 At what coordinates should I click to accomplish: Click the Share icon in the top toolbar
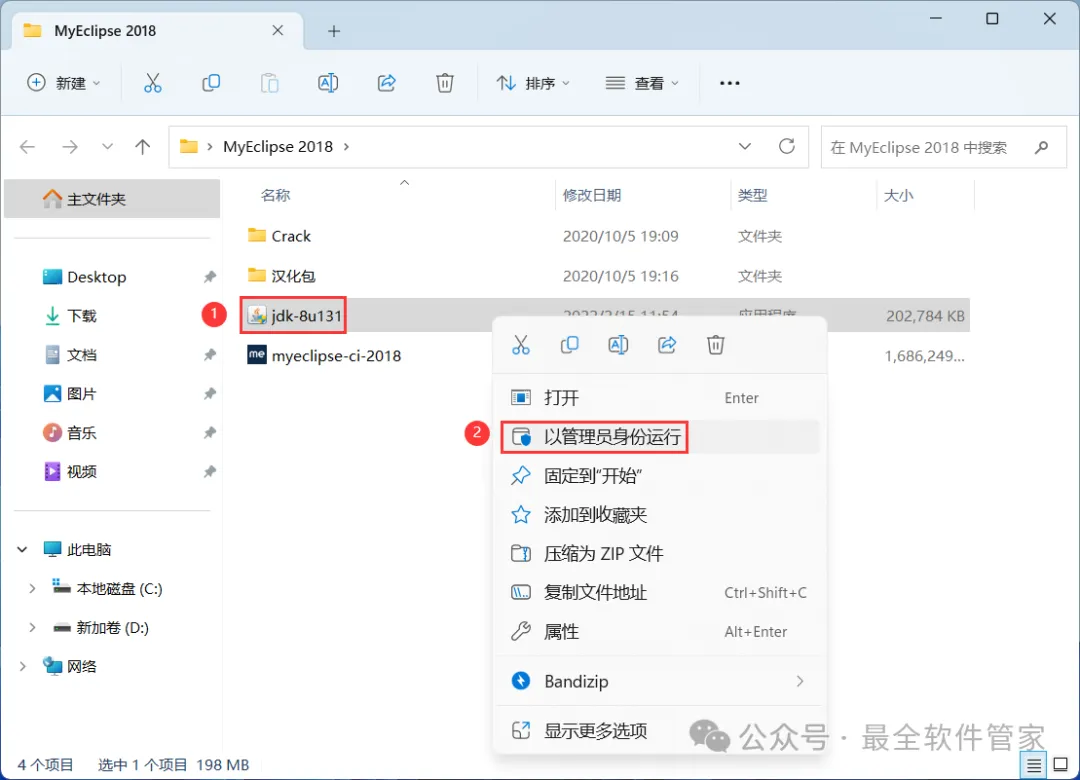pos(386,83)
